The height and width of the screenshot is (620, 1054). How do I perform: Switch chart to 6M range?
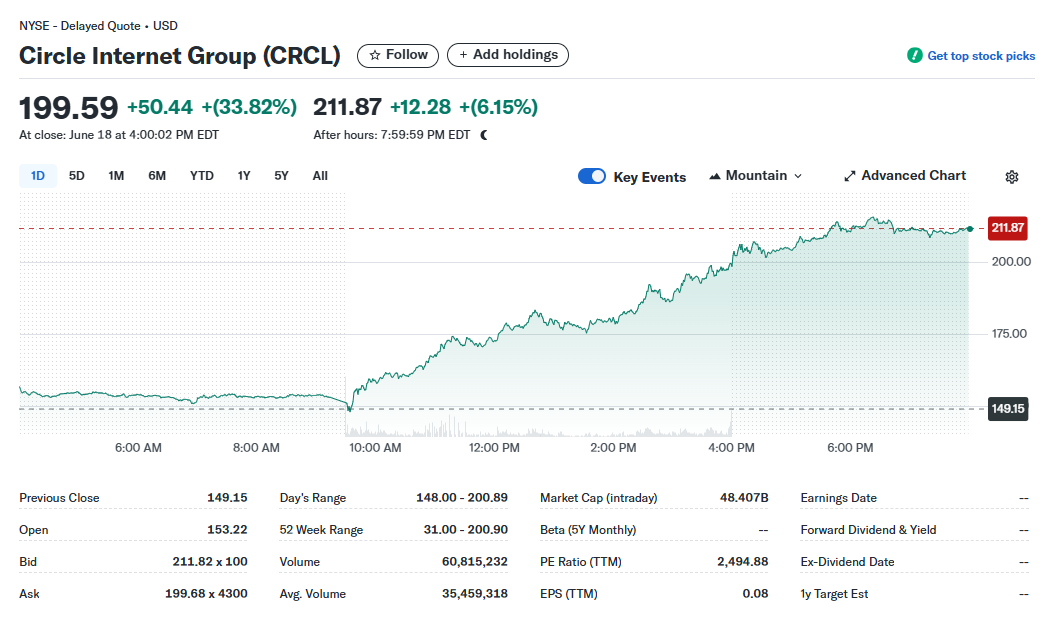[x=157, y=176]
